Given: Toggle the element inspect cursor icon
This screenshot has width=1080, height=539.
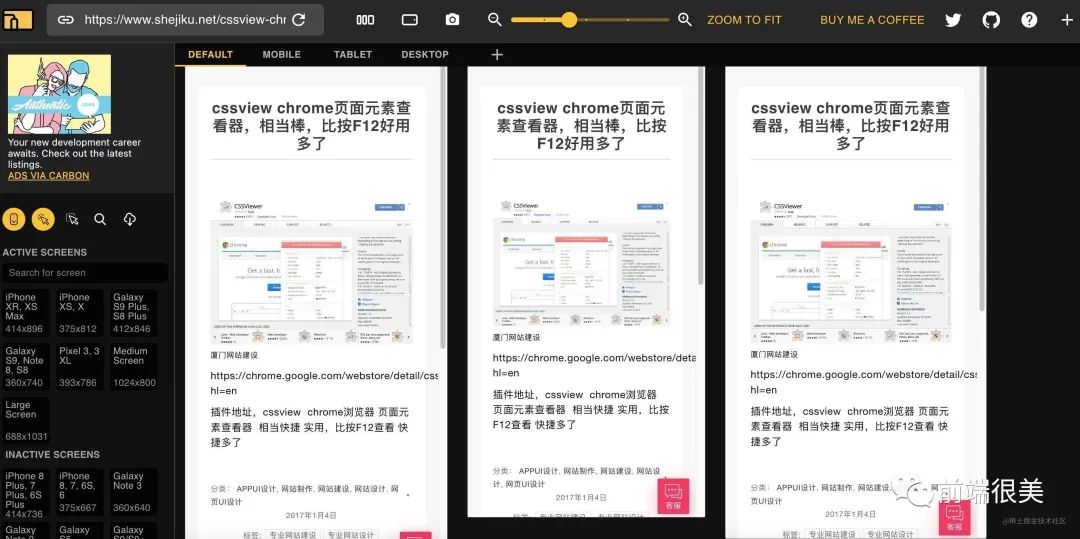Looking at the screenshot, I should [x=72, y=219].
